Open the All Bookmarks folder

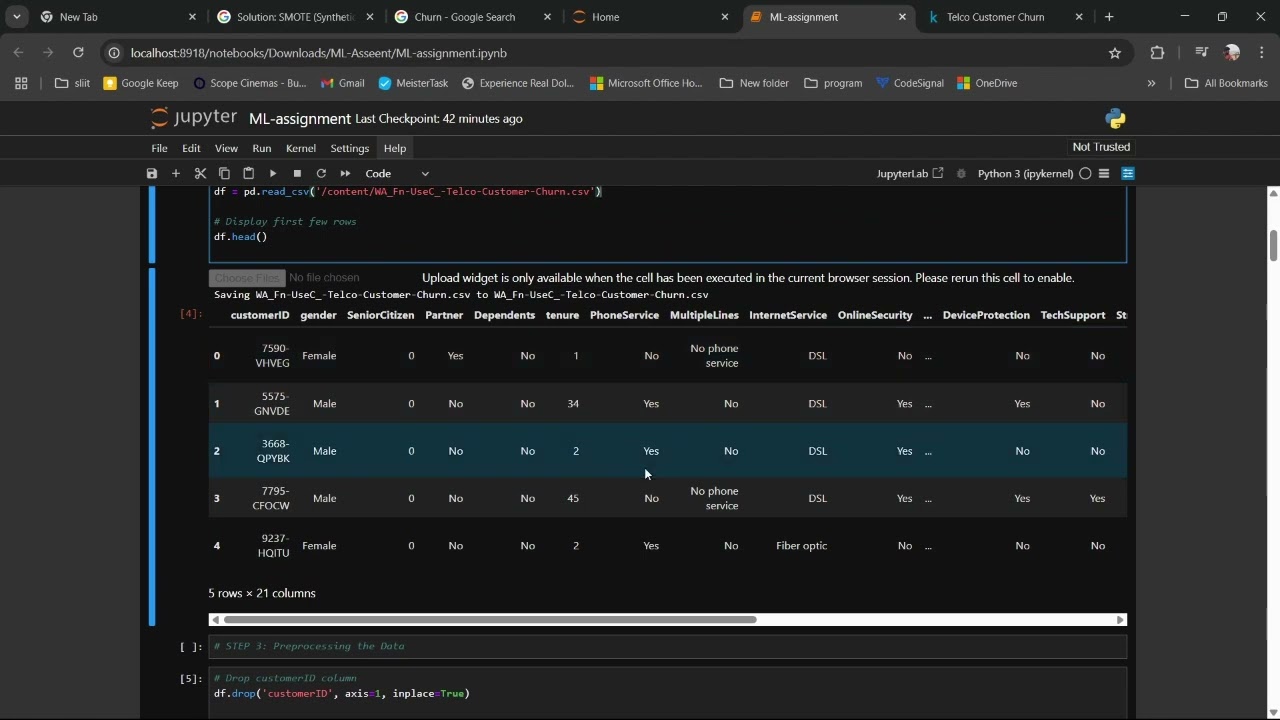coord(1226,83)
